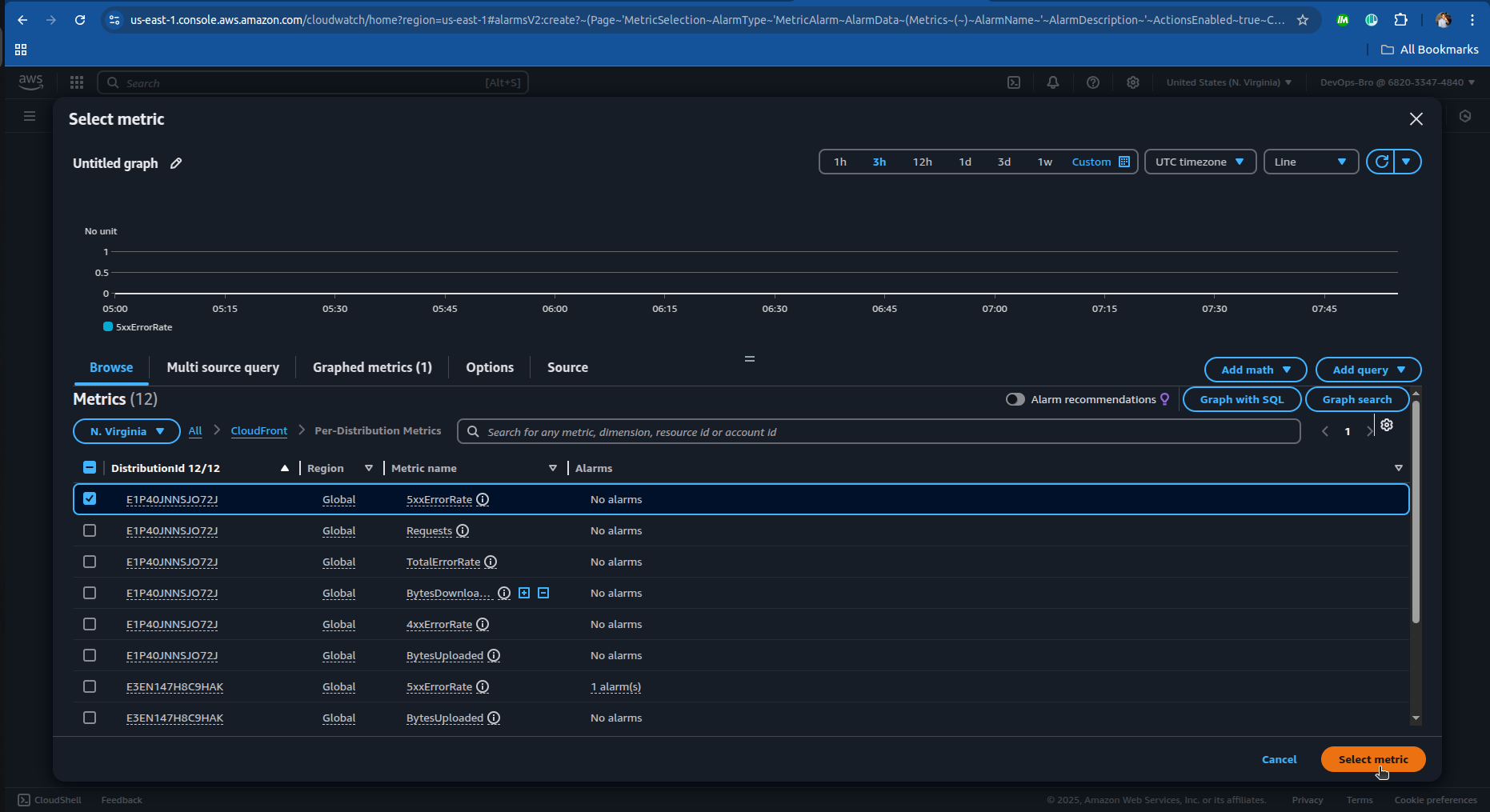Go to the AWS home logo
This screenshot has height=812, width=1490.
[x=30, y=82]
